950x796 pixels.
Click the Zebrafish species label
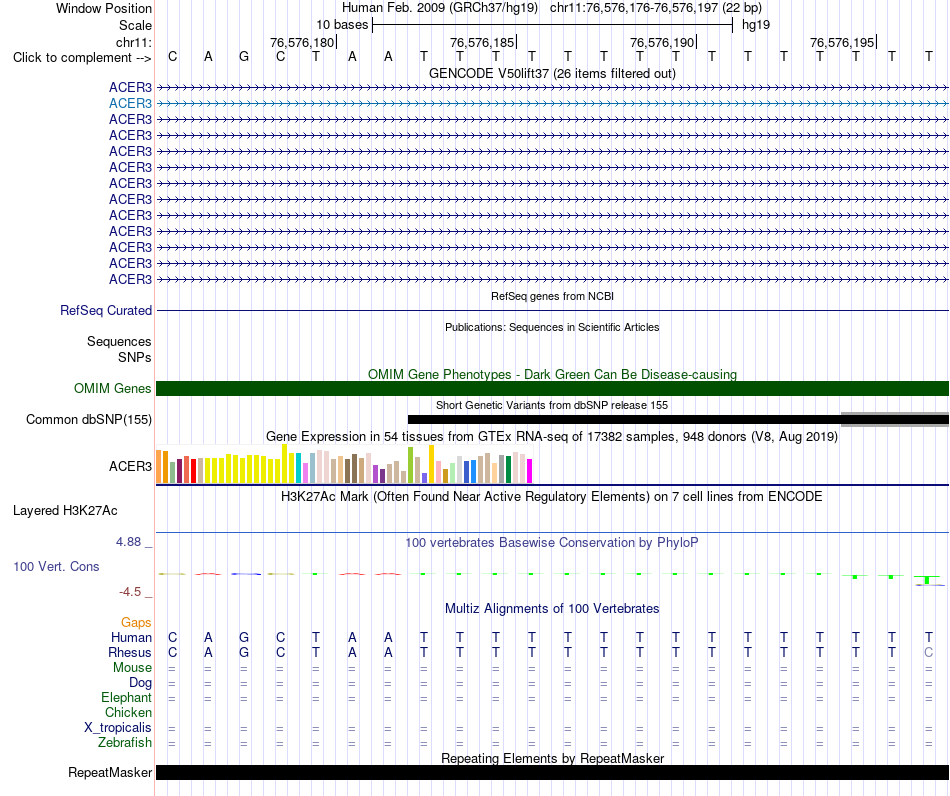coord(125,742)
